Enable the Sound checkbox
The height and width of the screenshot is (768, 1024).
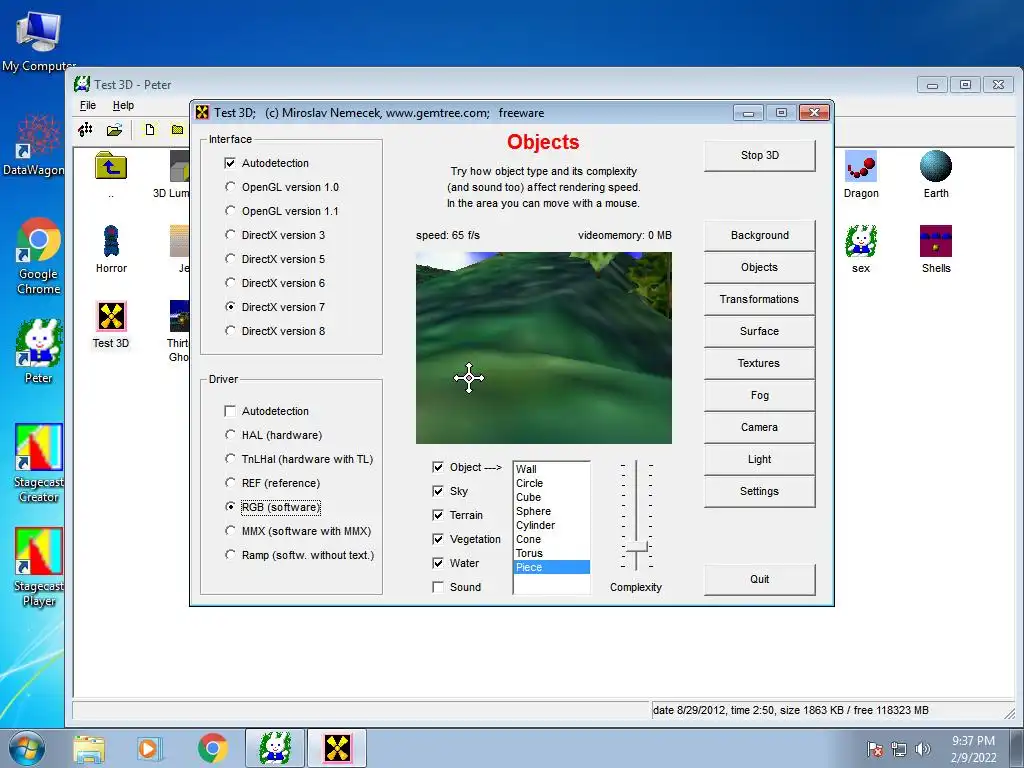coord(438,587)
